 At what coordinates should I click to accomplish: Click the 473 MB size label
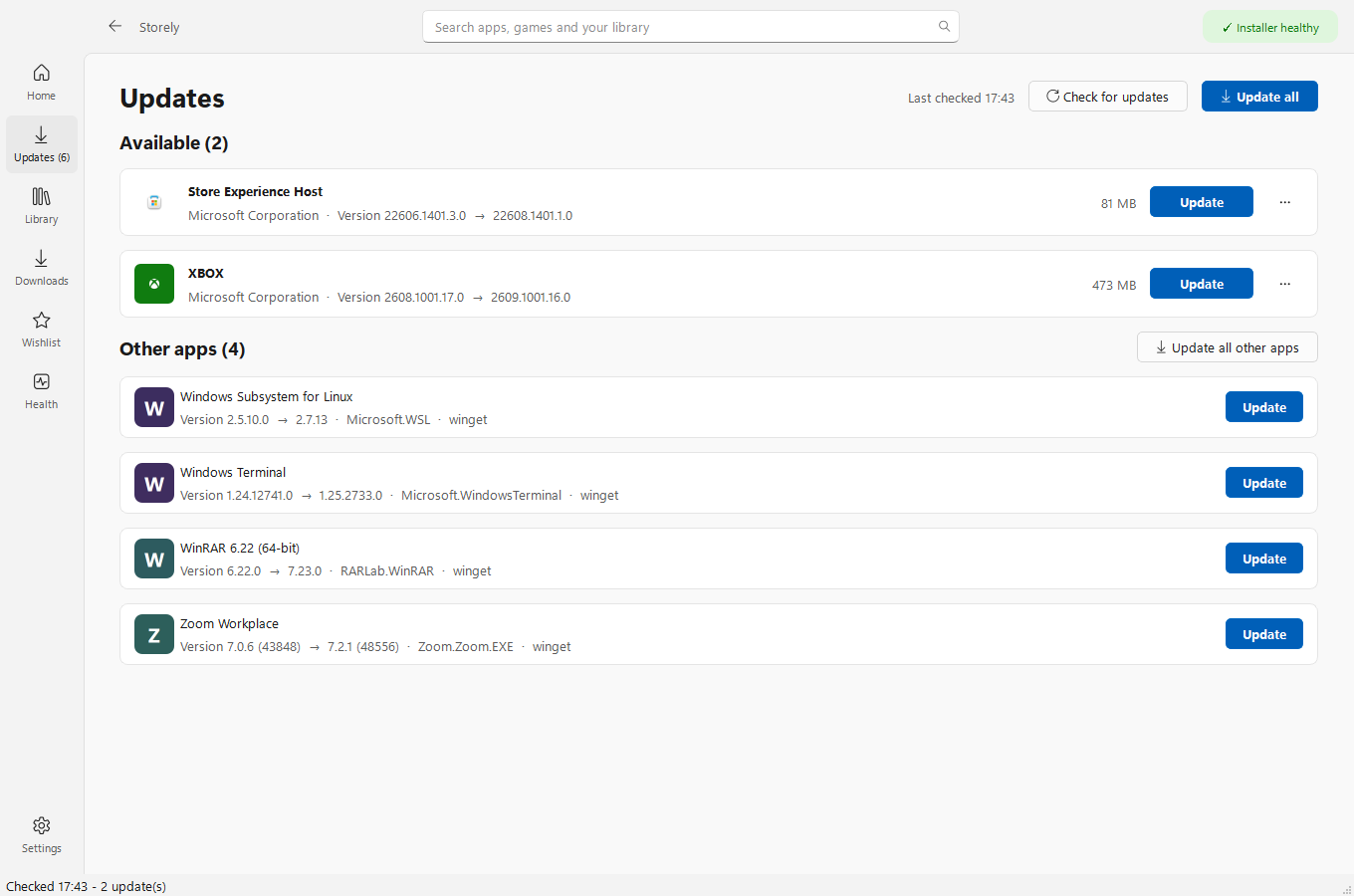[1114, 285]
